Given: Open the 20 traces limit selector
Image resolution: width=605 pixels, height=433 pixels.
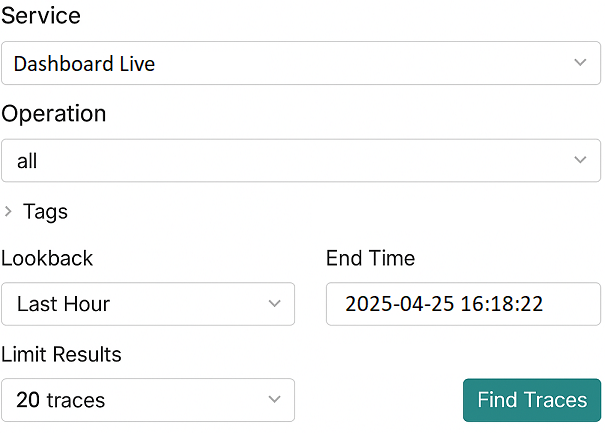Looking at the screenshot, I should point(147,400).
